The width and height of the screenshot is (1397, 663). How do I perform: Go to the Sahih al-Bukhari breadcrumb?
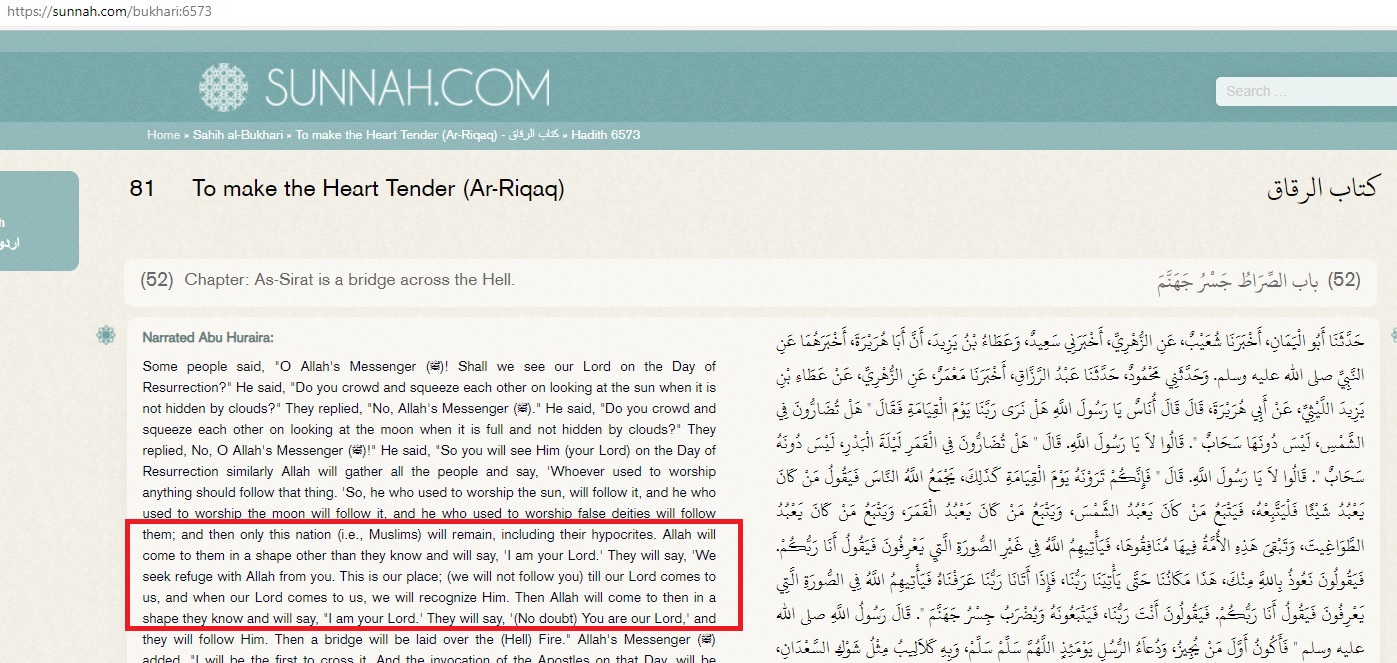click(x=237, y=134)
